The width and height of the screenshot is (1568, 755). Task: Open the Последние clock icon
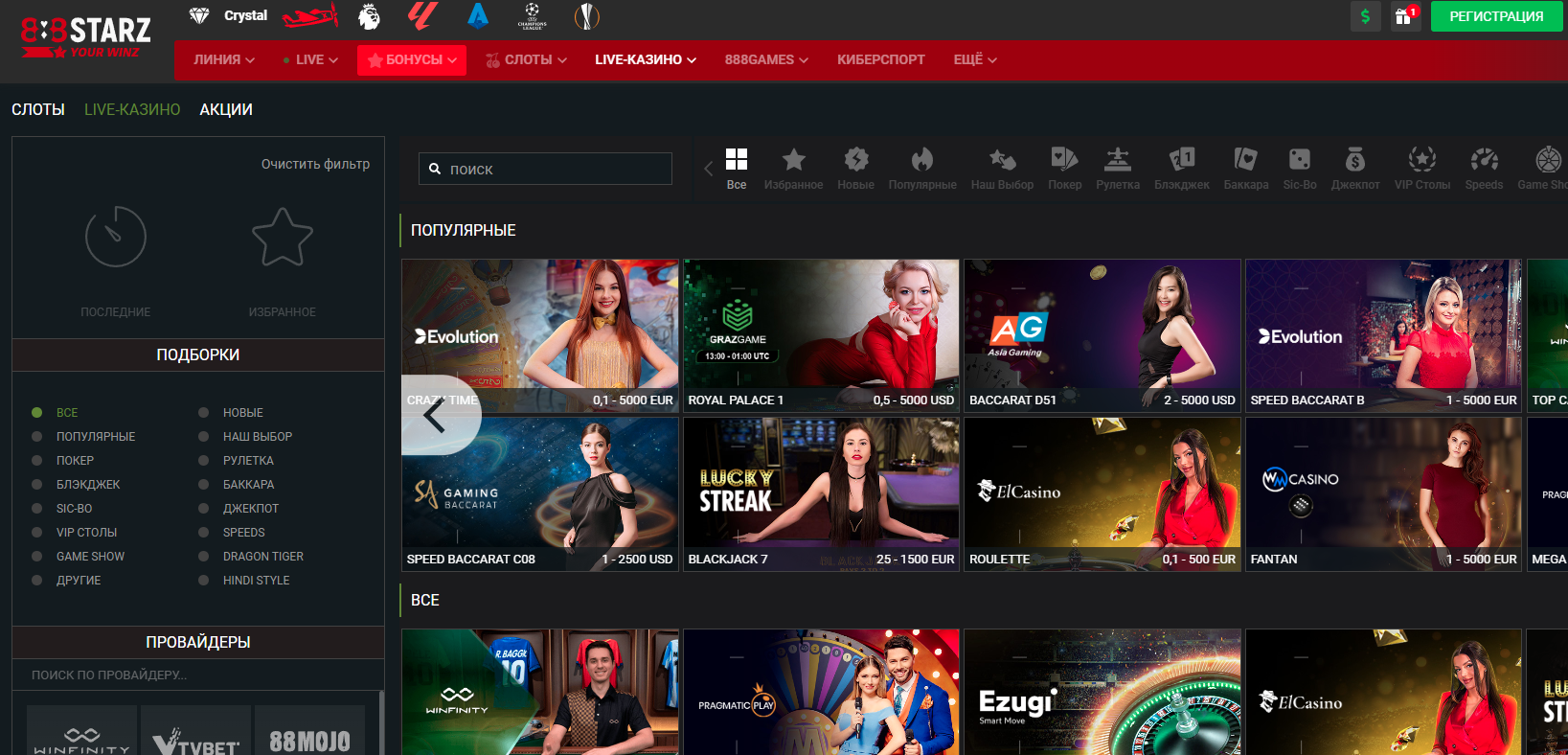tap(116, 237)
